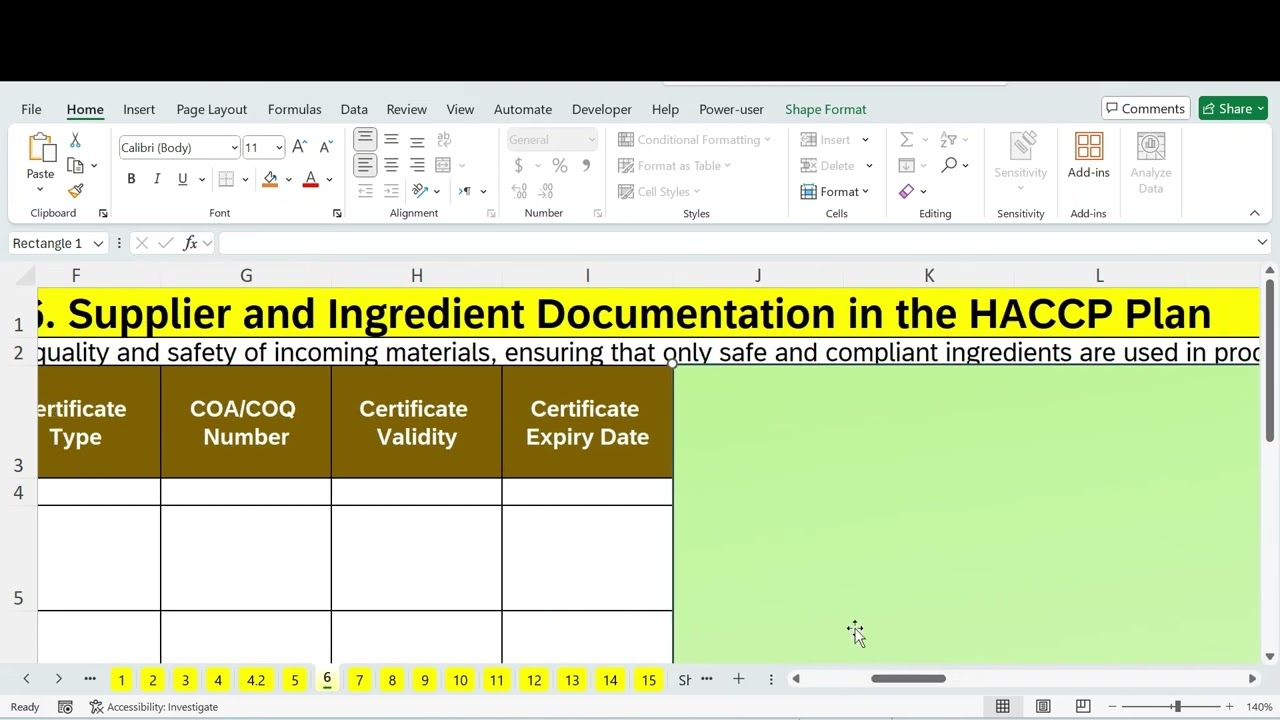Apply the yellow fill color swatch

click(x=270, y=179)
